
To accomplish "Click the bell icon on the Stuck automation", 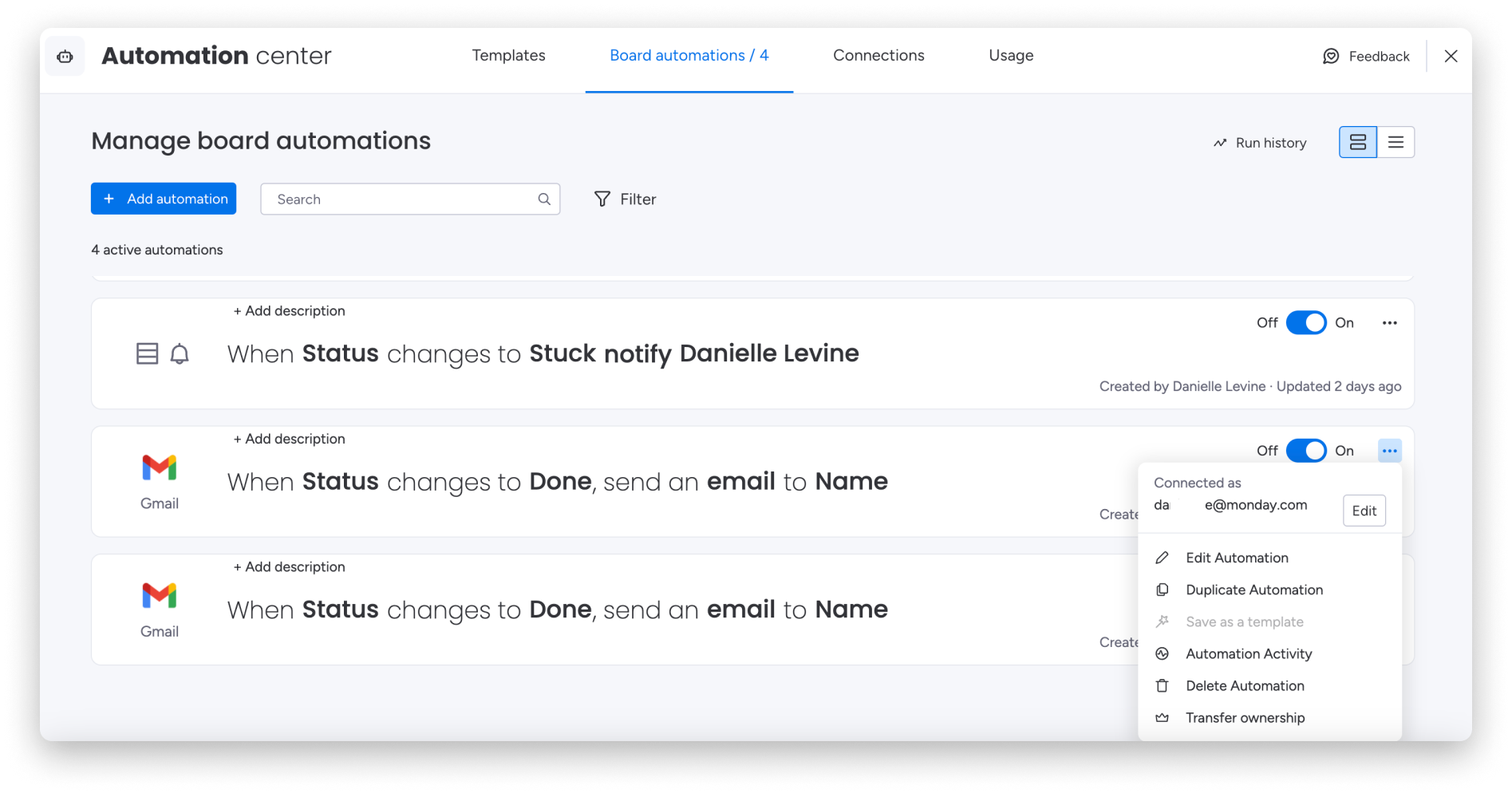I will click(x=179, y=353).
